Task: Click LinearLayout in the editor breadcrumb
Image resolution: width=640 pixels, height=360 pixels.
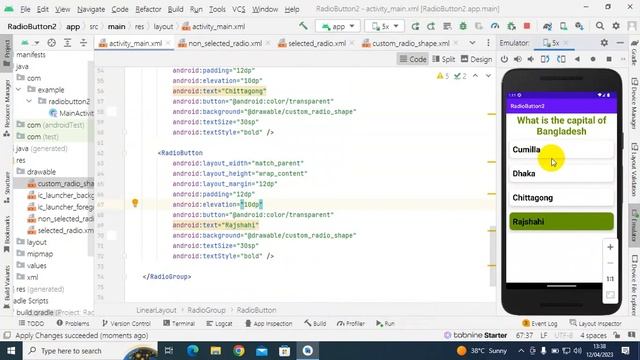Action: tap(156, 310)
